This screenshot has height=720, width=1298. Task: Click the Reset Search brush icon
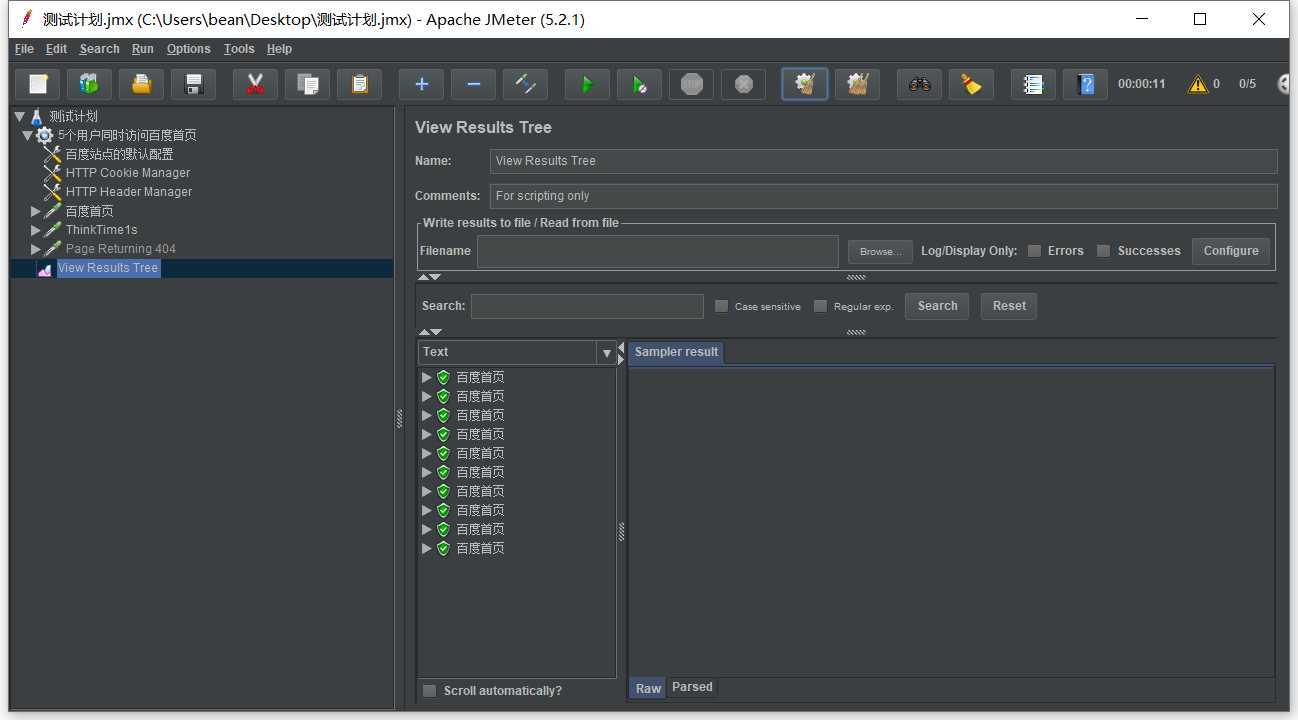pyautogui.click(x=971, y=84)
